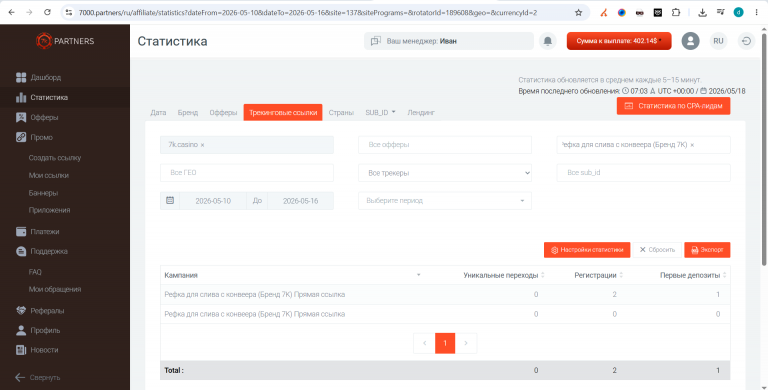Click end date field 2026-05-16
Screen dimensions: 768x390
(301, 200)
